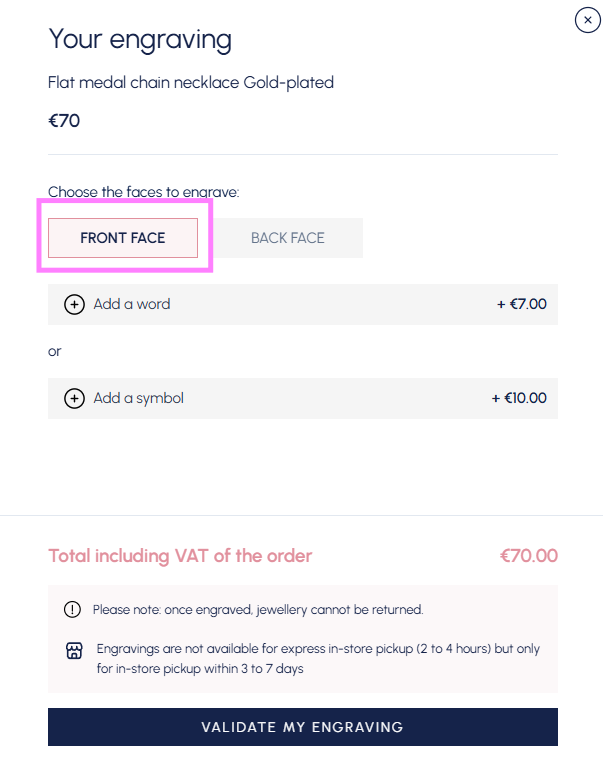Viewport: 603px width, 758px height.
Task: Click the Your engraving heading
Action: (x=140, y=40)
